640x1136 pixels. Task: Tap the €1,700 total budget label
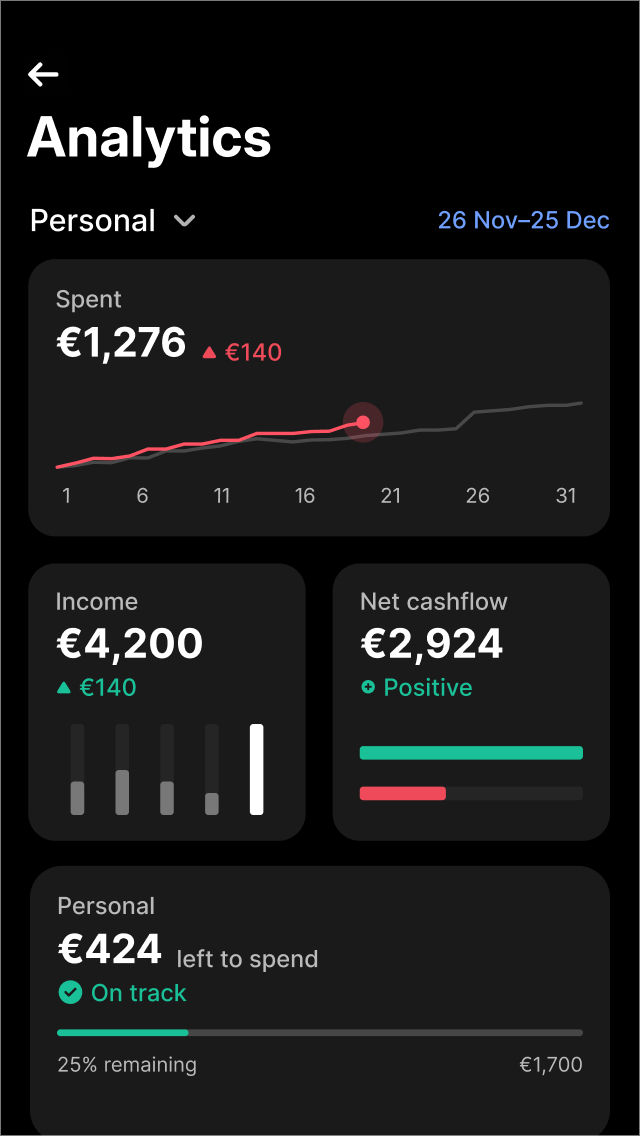coord(551,1064)
